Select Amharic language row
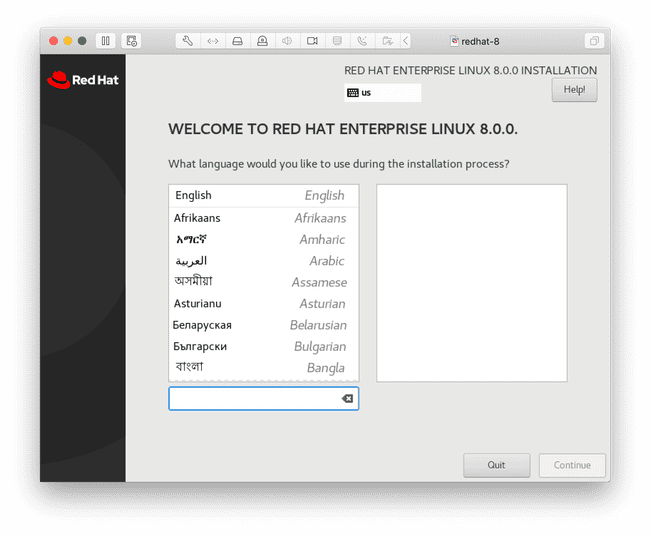 pyautogui.click(x=264, y=240)
